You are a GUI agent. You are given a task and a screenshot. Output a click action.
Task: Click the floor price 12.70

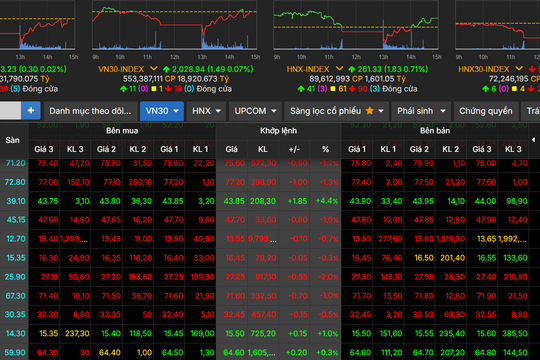[16, 239]
